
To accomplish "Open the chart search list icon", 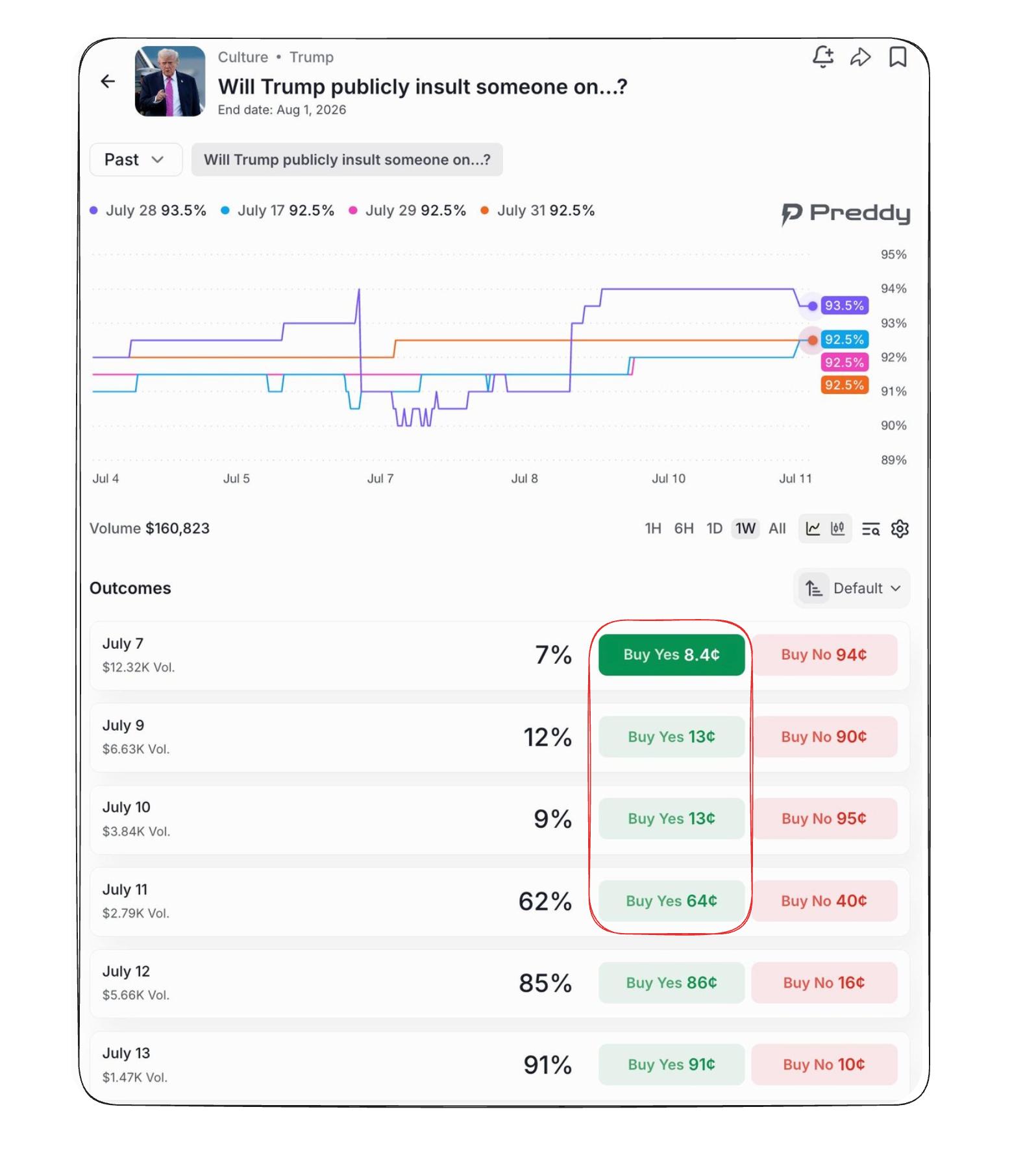I will point(870,529).
